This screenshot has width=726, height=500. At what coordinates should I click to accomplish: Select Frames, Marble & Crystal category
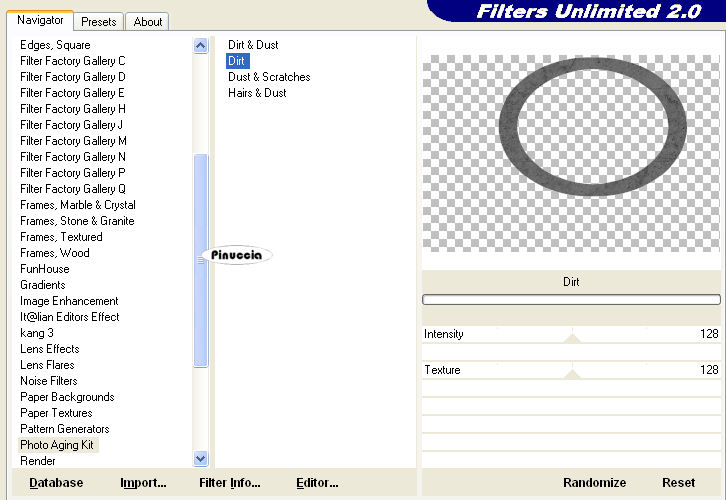click(x=78, y=205)
